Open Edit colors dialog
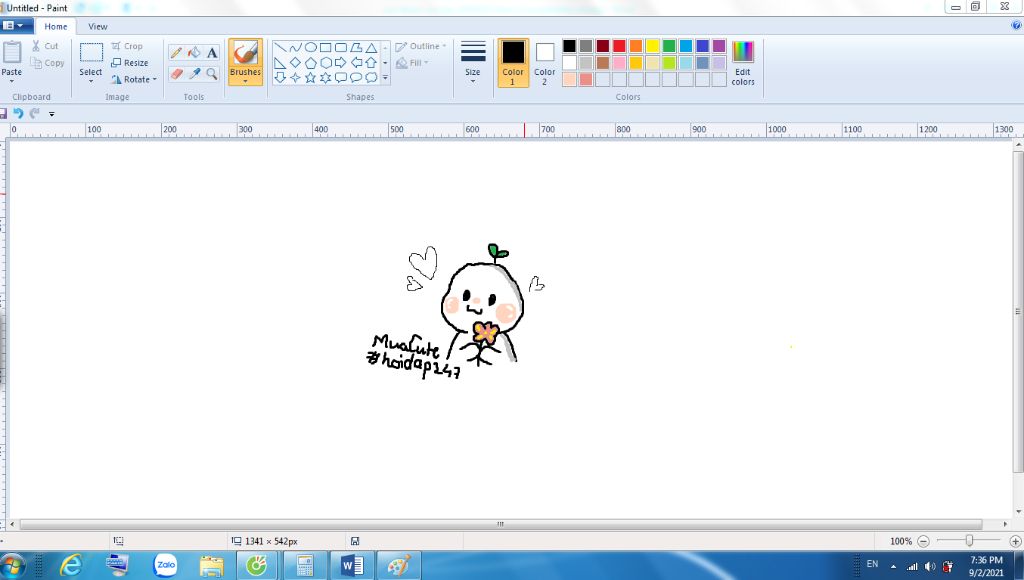Viewport: 1024px width, 580px height. [x=743, y=63]
